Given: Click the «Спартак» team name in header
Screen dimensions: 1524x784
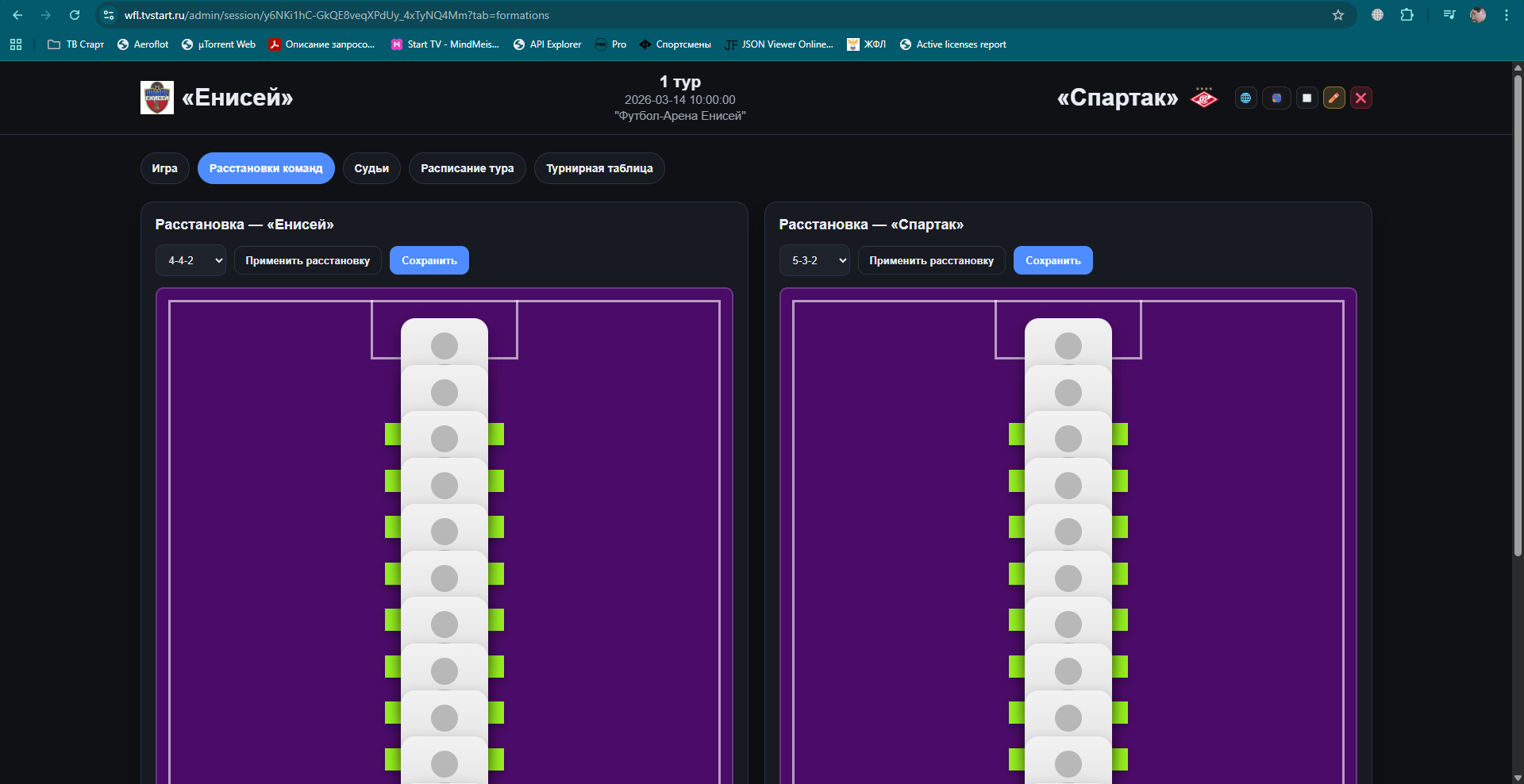Looking at the screenshot, I should coord(1118,98).
